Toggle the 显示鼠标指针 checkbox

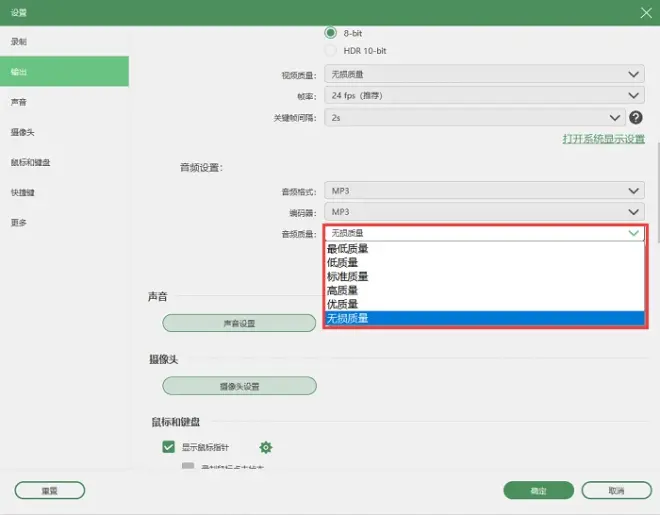click(x=168, y=447)
